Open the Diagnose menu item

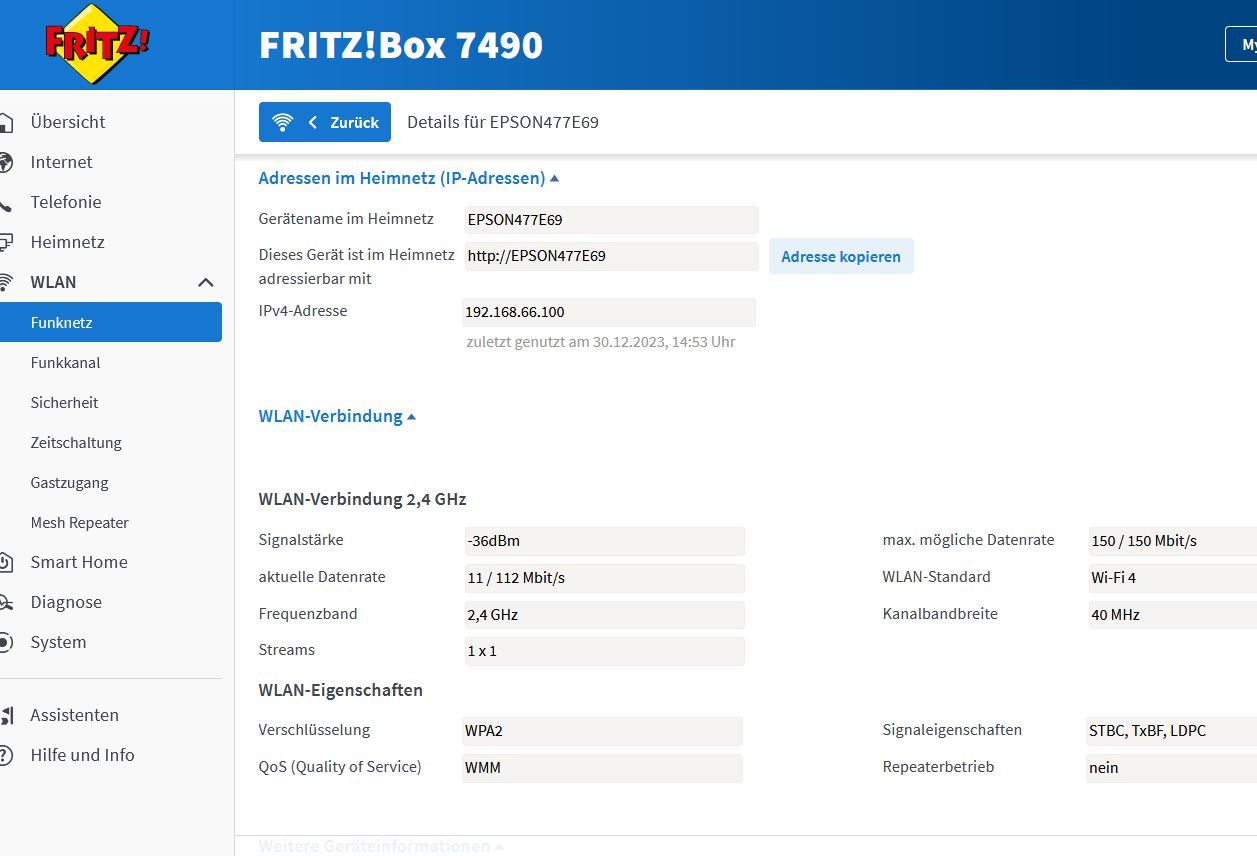66,602
